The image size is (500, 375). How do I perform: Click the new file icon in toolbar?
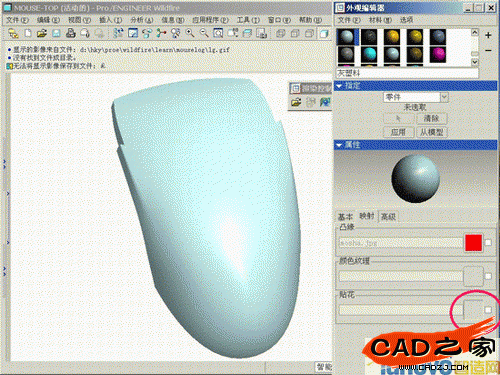point(28,33)
